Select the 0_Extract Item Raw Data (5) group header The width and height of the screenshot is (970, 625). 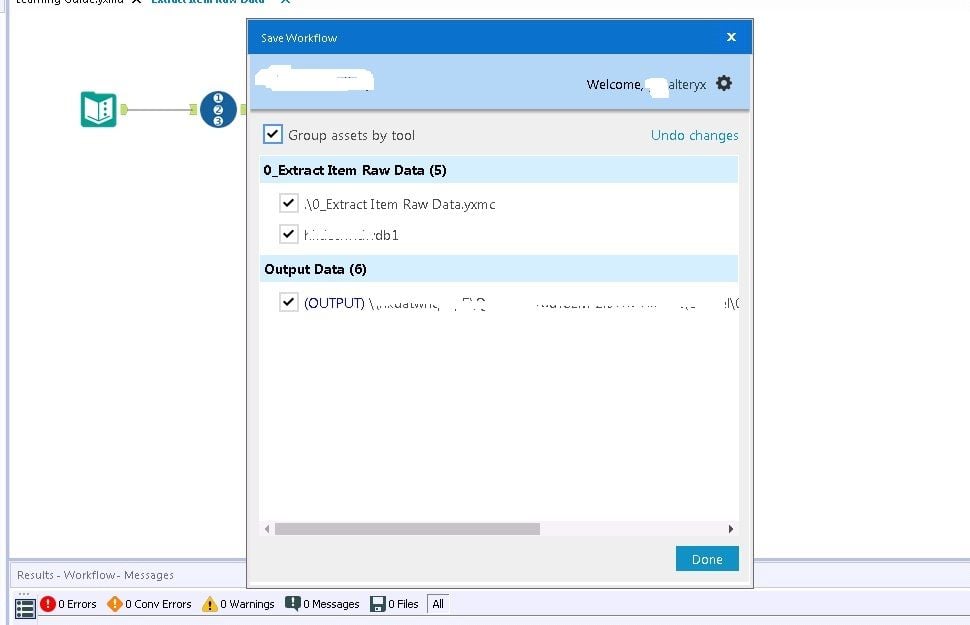point(499,170)
